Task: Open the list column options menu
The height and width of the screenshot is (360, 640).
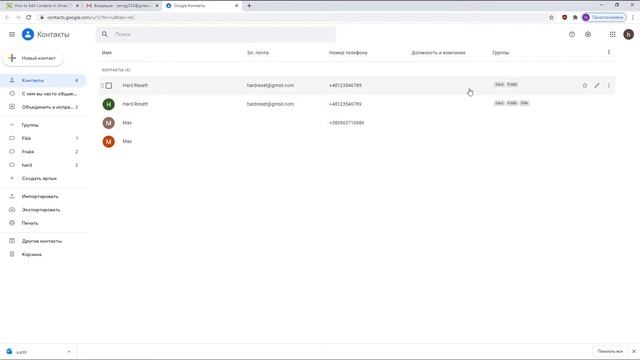Action: point(609,52)
